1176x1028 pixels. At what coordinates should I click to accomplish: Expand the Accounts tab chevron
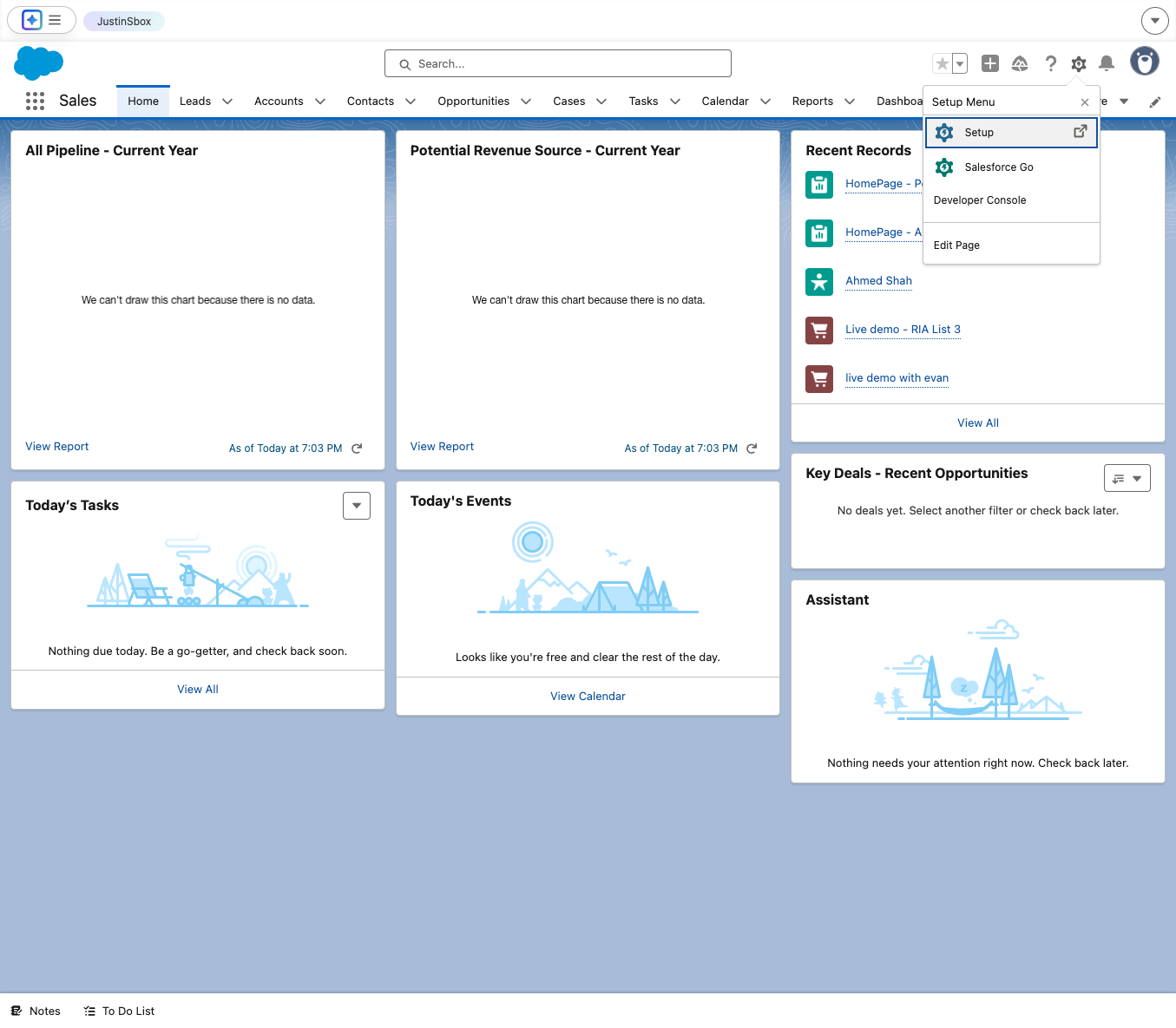[x=320, y=101]
